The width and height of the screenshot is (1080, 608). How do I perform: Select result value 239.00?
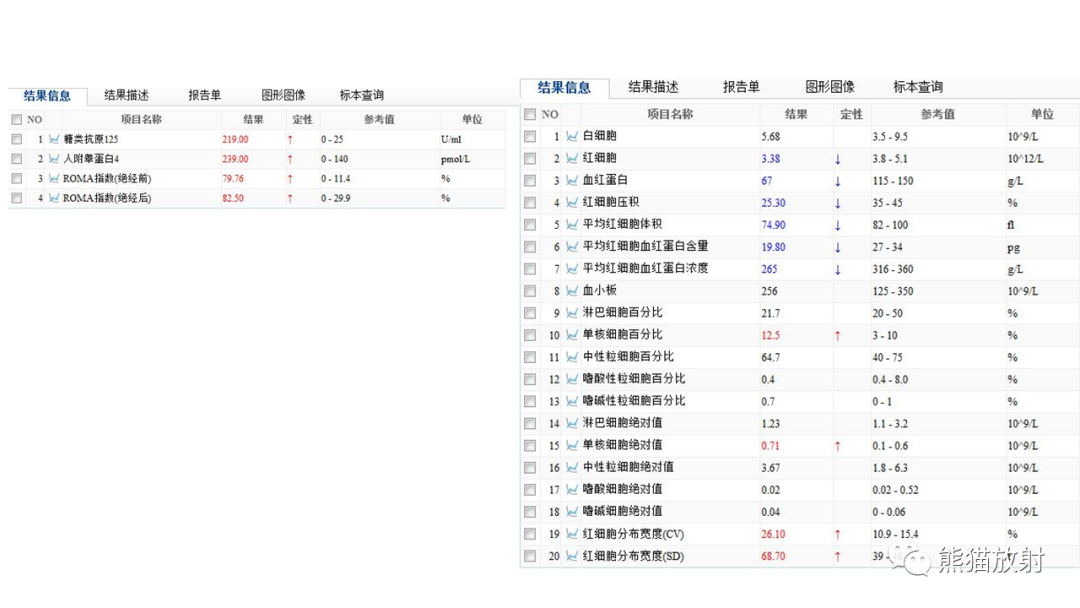[235, 159]
